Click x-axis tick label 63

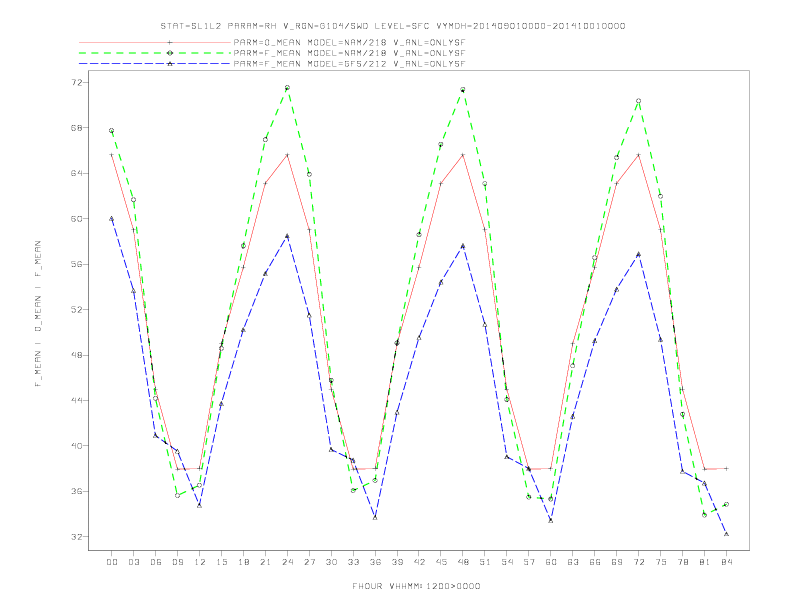tap(573, 562)
